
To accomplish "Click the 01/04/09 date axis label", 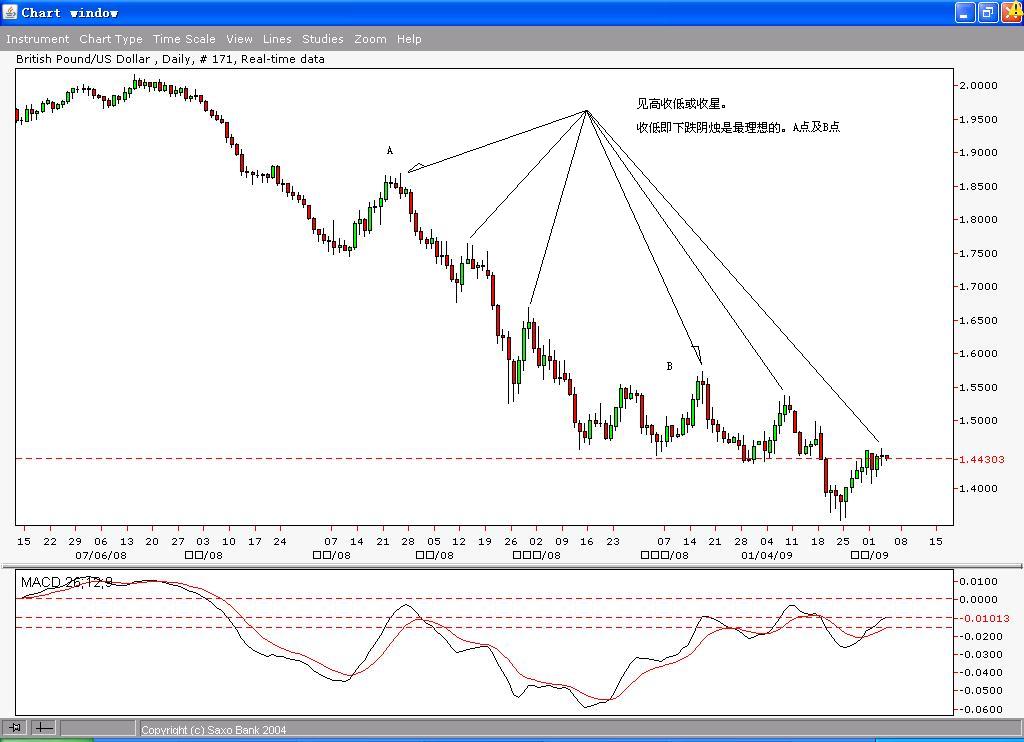I will pyautogui.click(x=767, y=556).
